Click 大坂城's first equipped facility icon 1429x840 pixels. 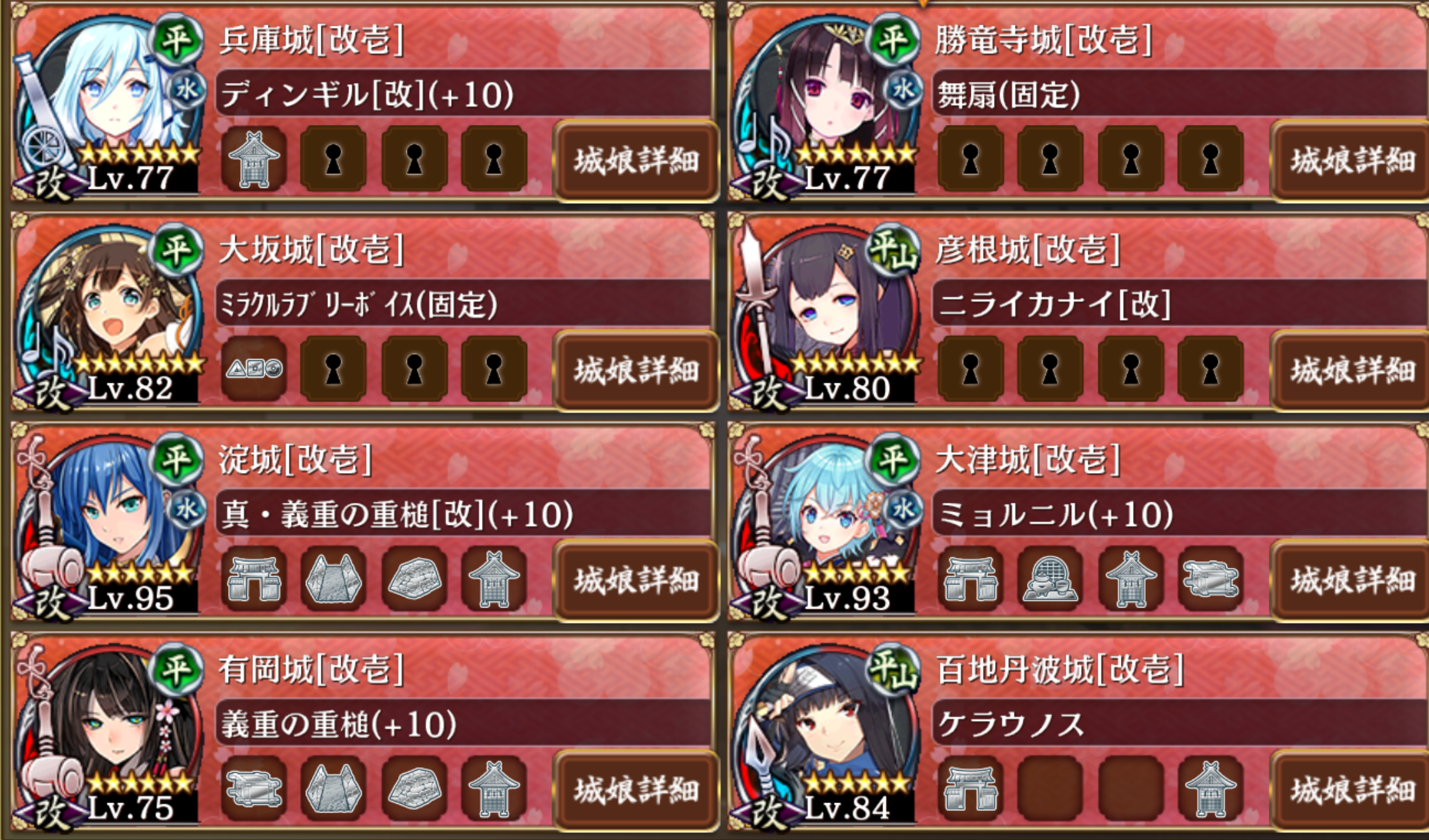tap(253, 368)
